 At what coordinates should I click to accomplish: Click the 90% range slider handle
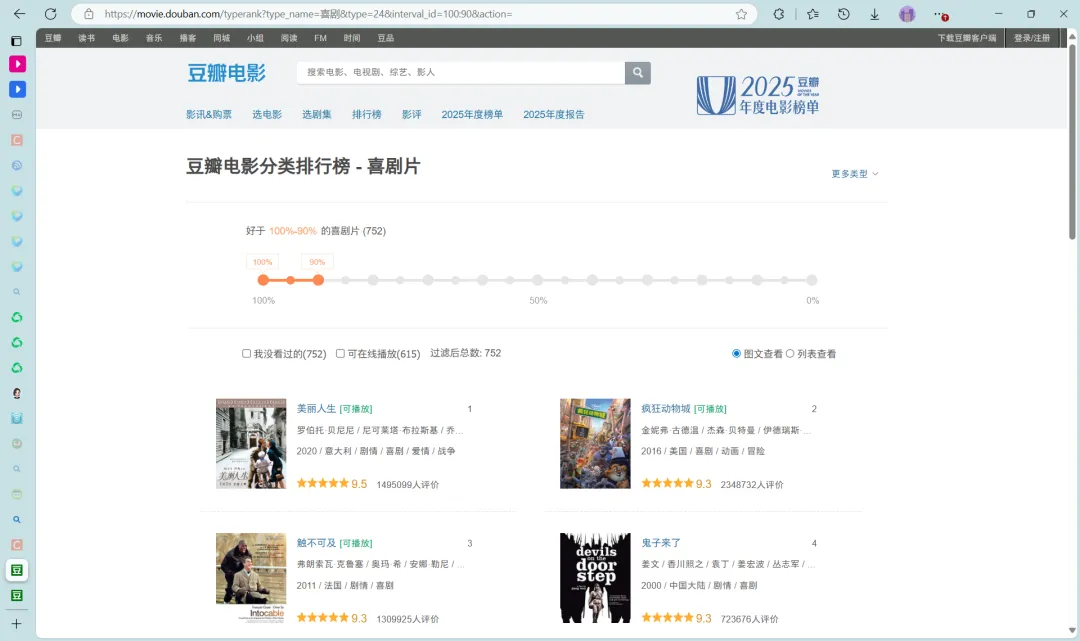click(318, 280)
